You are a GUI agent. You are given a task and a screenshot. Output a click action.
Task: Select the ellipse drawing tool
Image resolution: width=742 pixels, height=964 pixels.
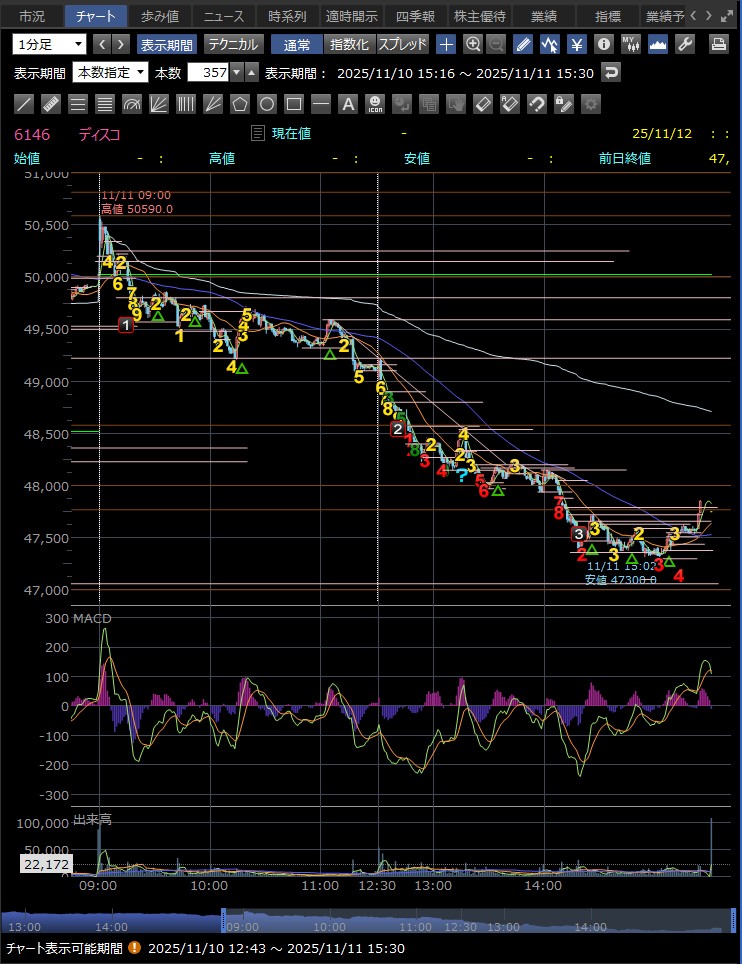tap(267, 104)
